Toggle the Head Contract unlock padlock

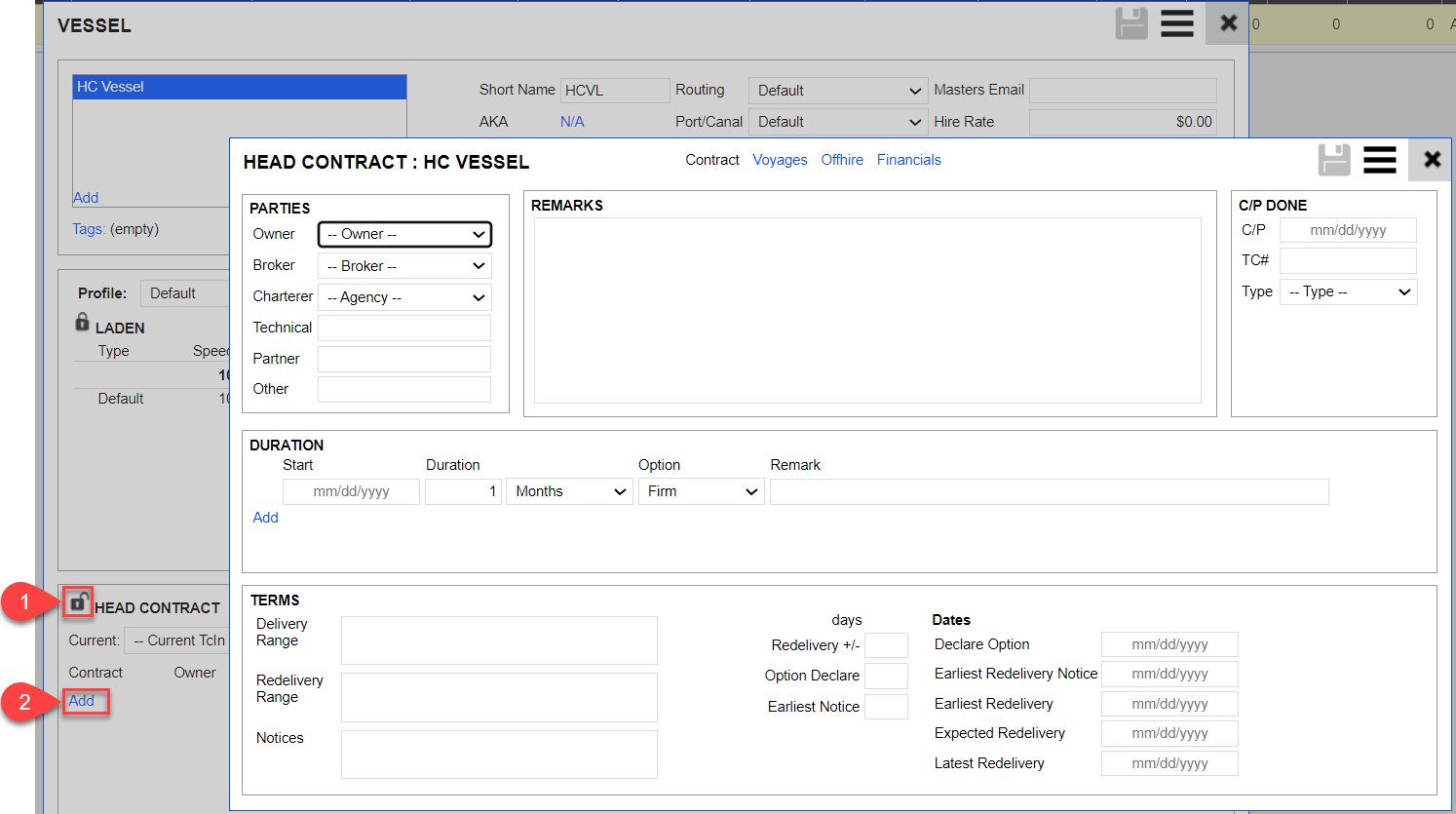coord(78,602)
